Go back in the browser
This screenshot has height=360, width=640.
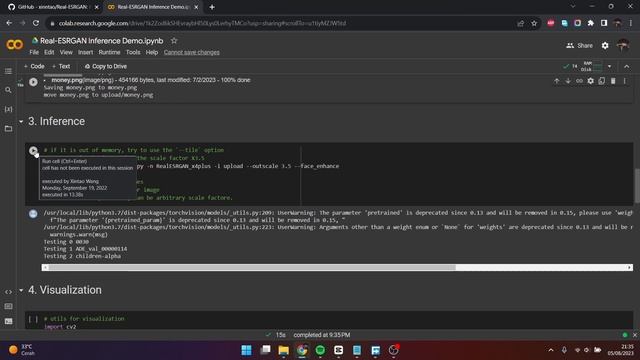point(9,23)
